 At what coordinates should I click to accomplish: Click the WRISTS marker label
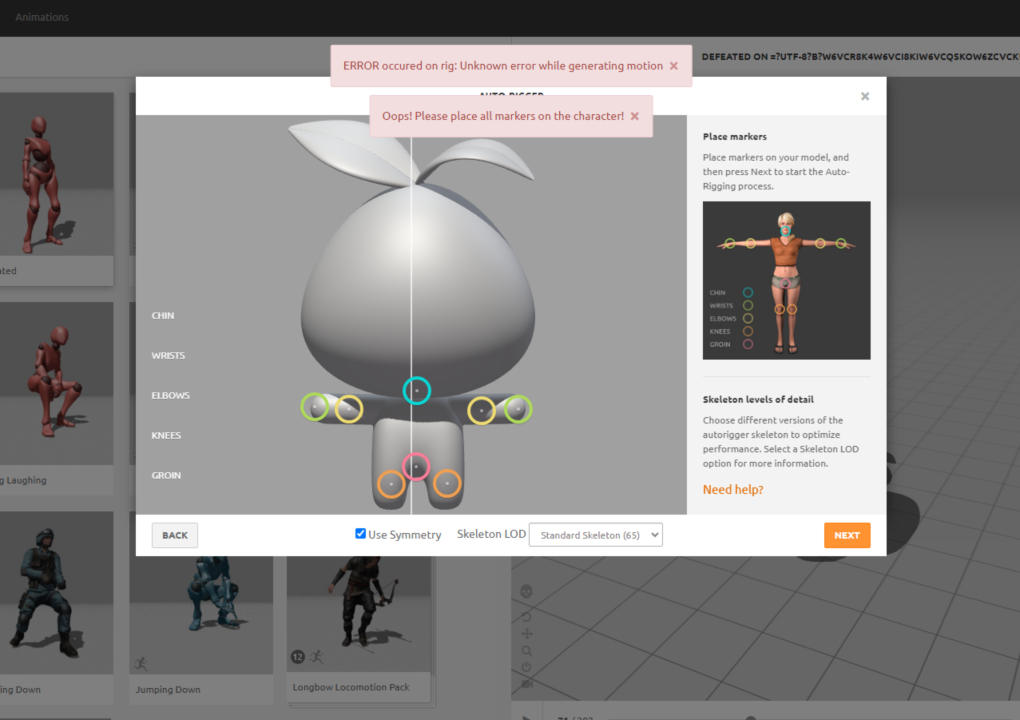click(x=168, y=355)
